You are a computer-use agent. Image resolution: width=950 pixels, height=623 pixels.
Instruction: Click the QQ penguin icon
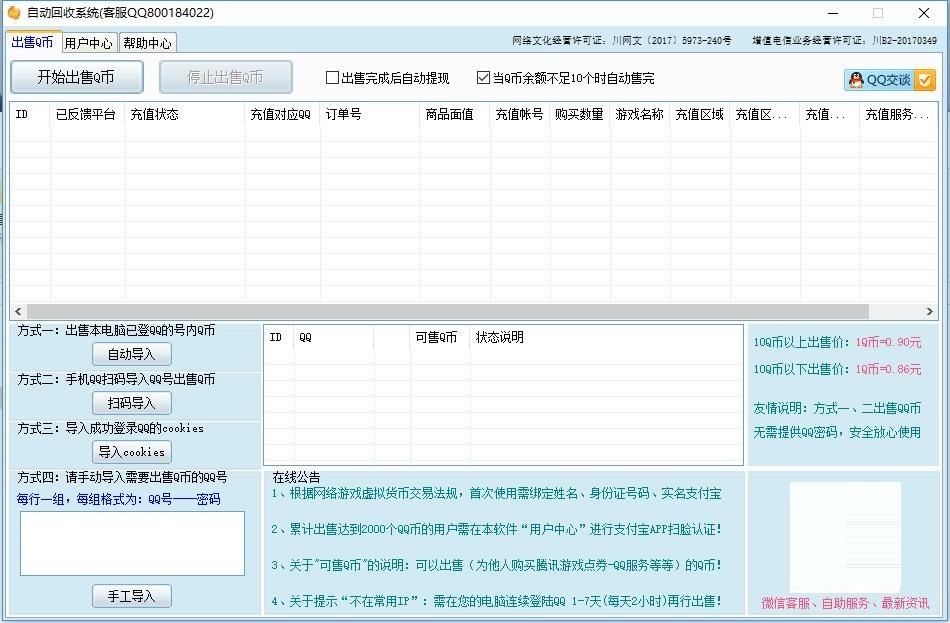tap(856, 80)
